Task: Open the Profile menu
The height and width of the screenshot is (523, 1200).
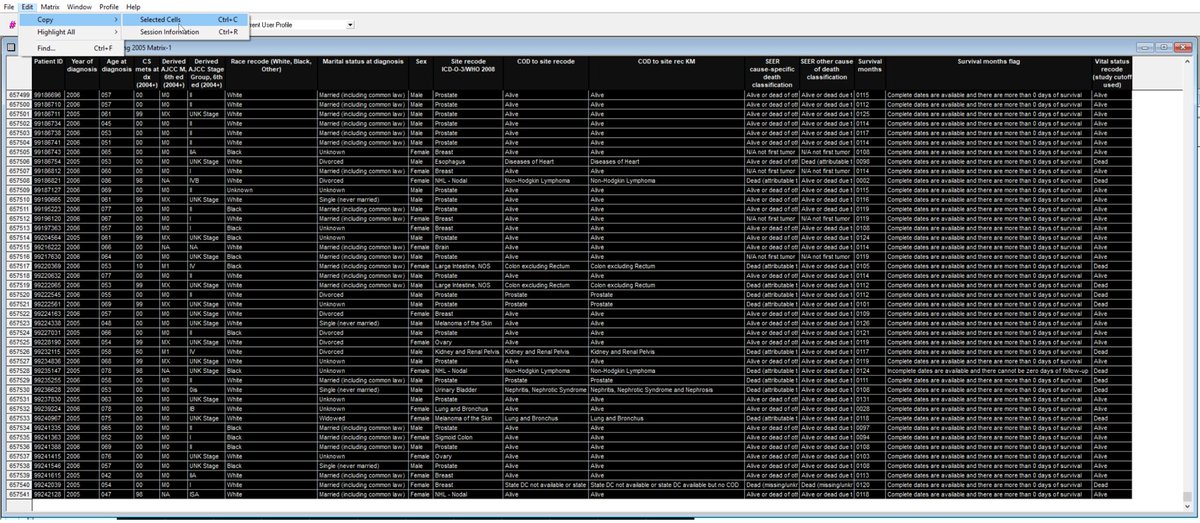Action: (109, 7)
